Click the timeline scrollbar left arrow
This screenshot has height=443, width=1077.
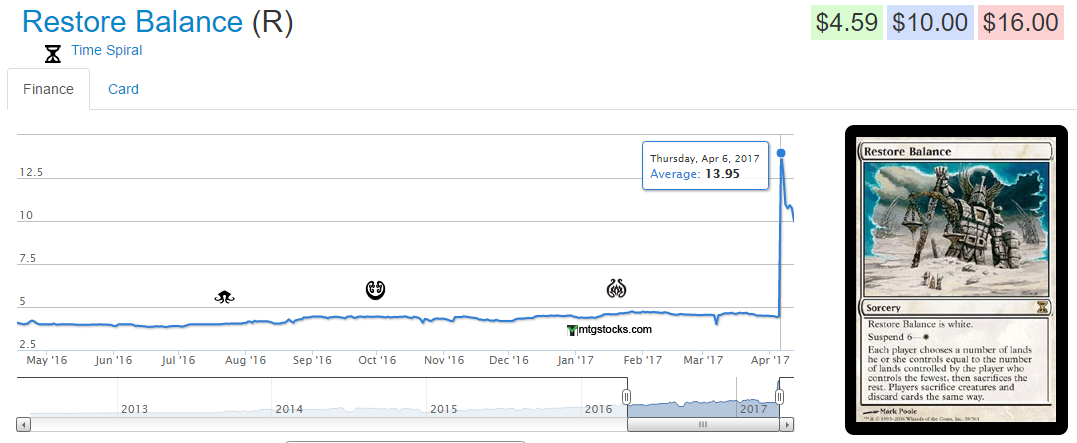(24, 424)
